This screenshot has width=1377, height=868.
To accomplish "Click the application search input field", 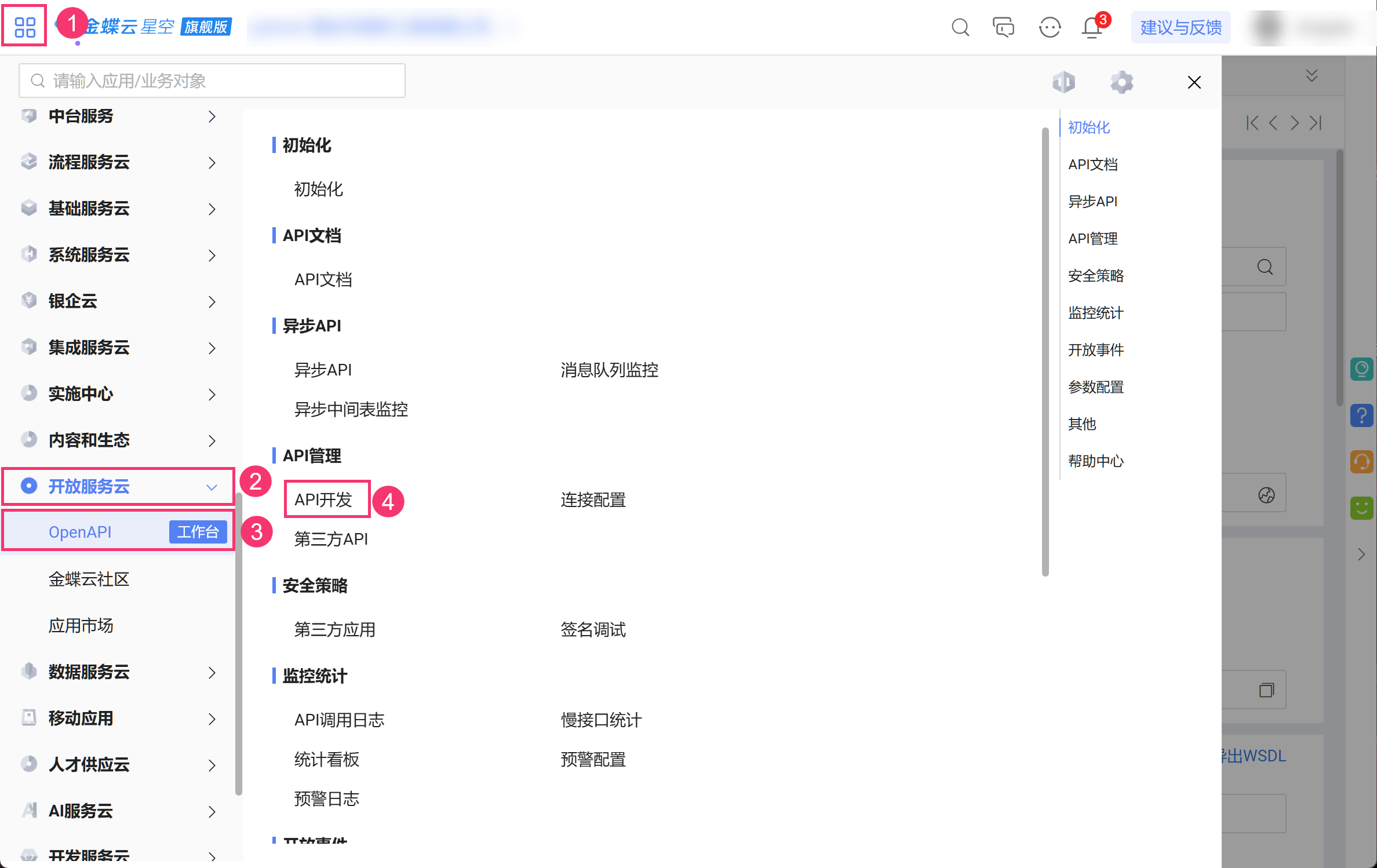I will (x=212, y=81).
